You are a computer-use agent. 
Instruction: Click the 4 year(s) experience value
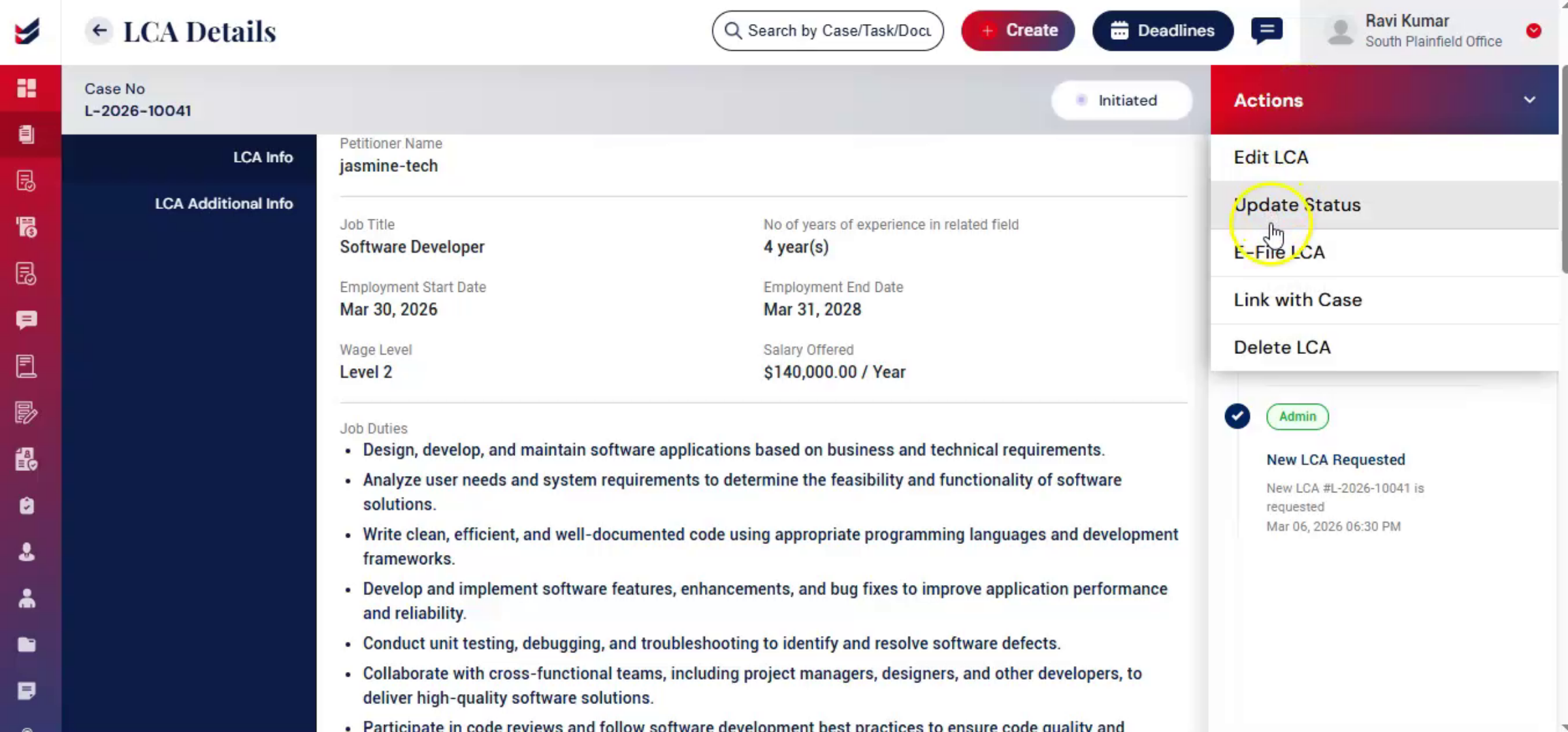tap(796, 247)
